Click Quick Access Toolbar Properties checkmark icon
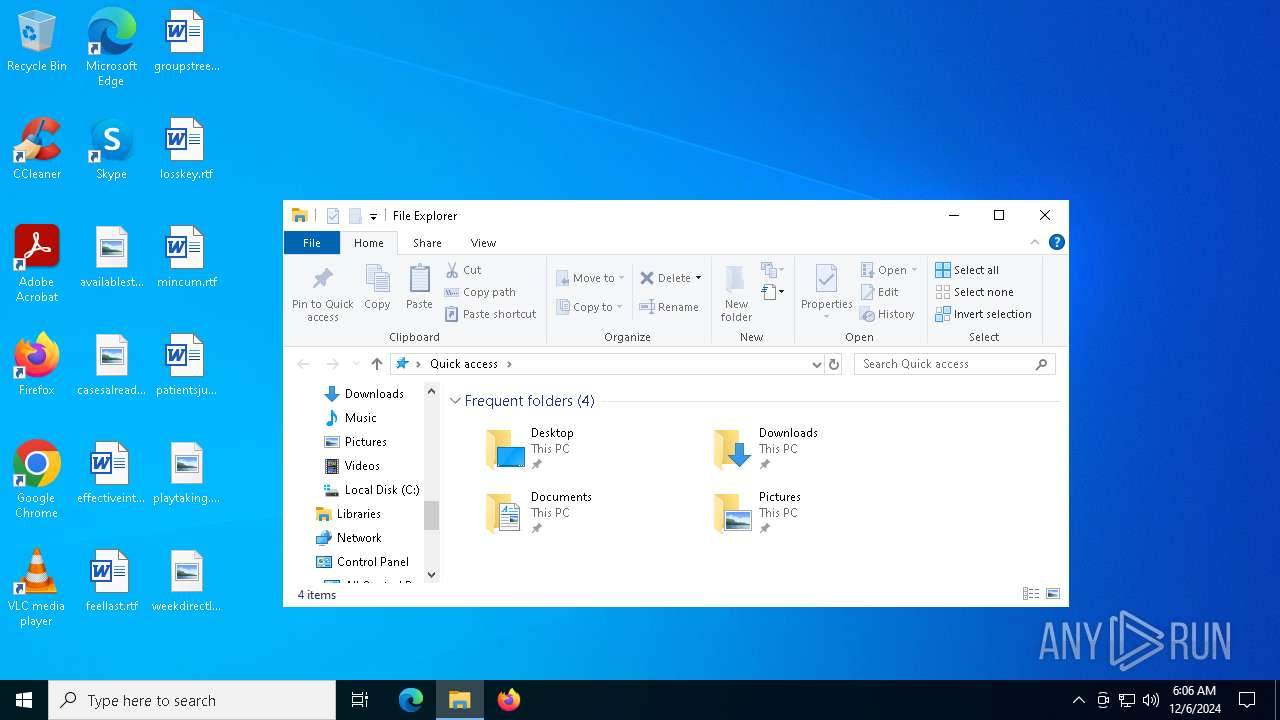1280x720 pixels. click(x=333, y=216)
